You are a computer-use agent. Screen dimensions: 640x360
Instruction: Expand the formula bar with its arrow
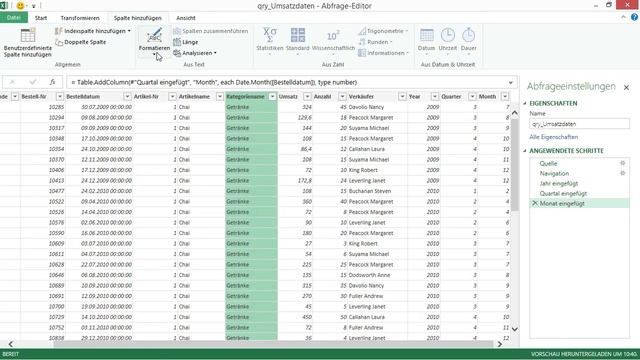pos(511,82)
